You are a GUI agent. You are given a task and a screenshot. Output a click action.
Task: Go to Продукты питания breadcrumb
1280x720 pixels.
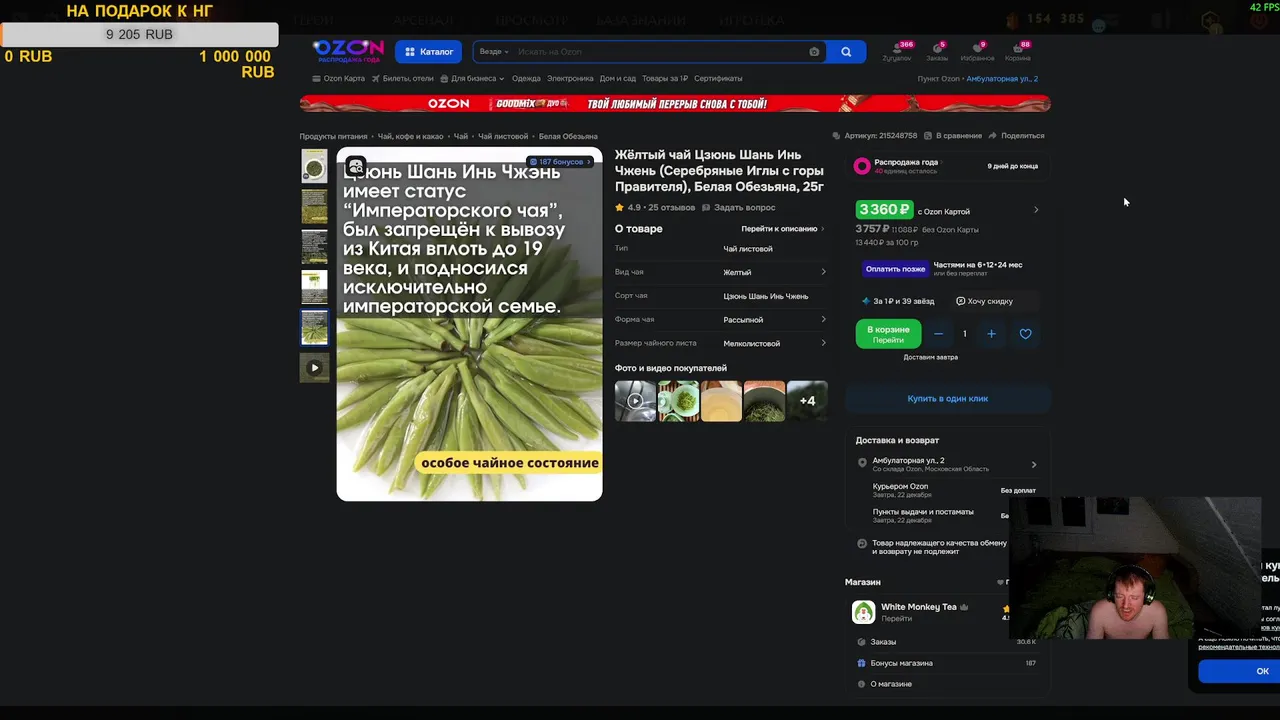[x=333, y=136]
